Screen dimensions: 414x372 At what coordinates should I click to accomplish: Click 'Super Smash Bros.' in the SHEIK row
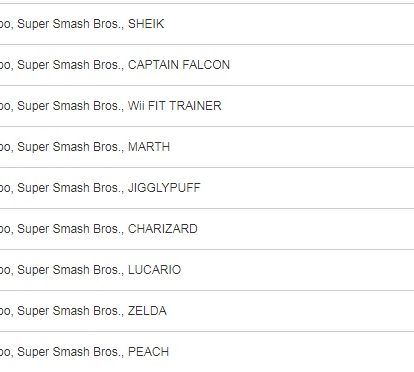coord(70,24)
